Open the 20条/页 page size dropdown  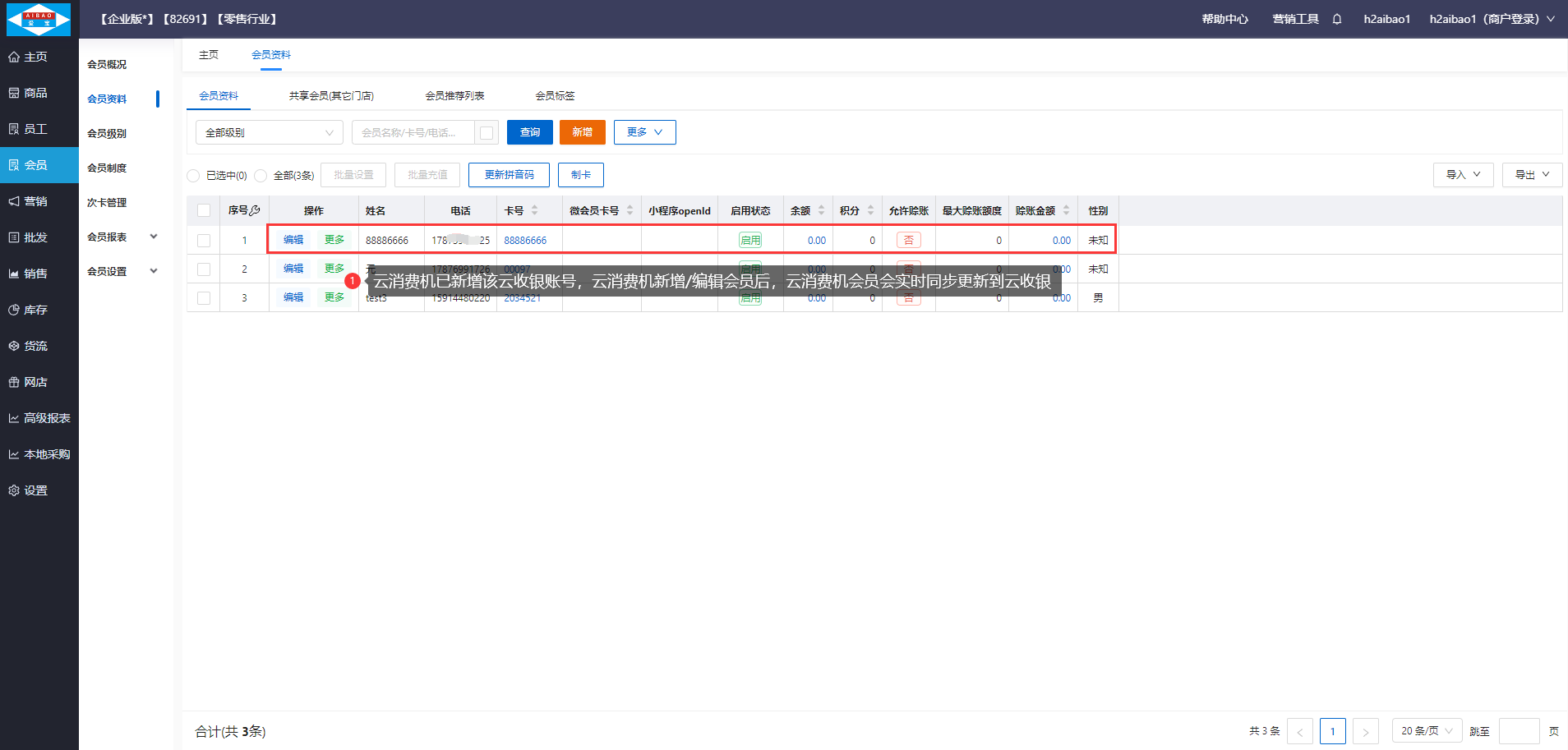tap(1427, 730)
